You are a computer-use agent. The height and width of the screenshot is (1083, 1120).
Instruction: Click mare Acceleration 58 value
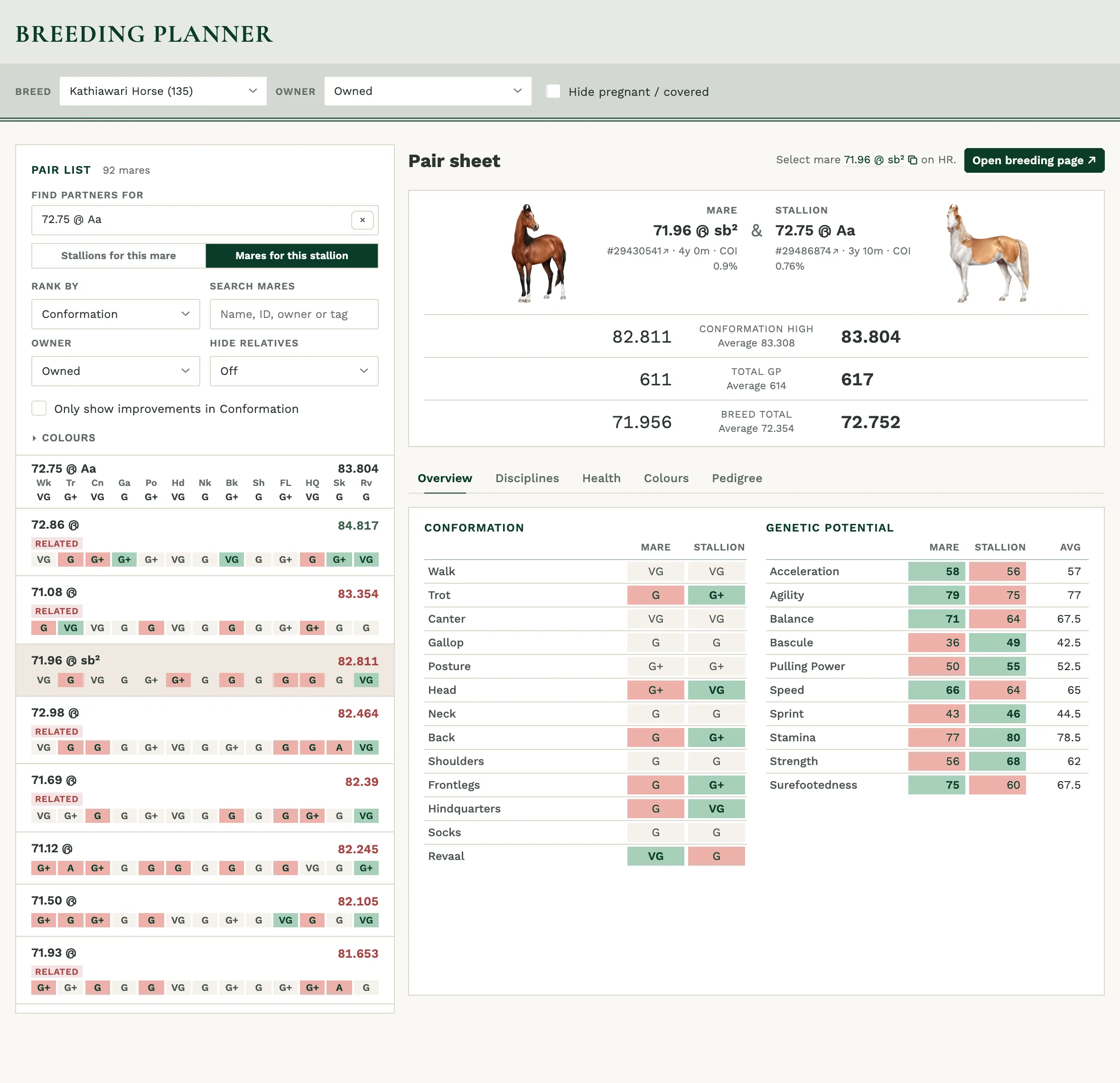click(936, 571)
